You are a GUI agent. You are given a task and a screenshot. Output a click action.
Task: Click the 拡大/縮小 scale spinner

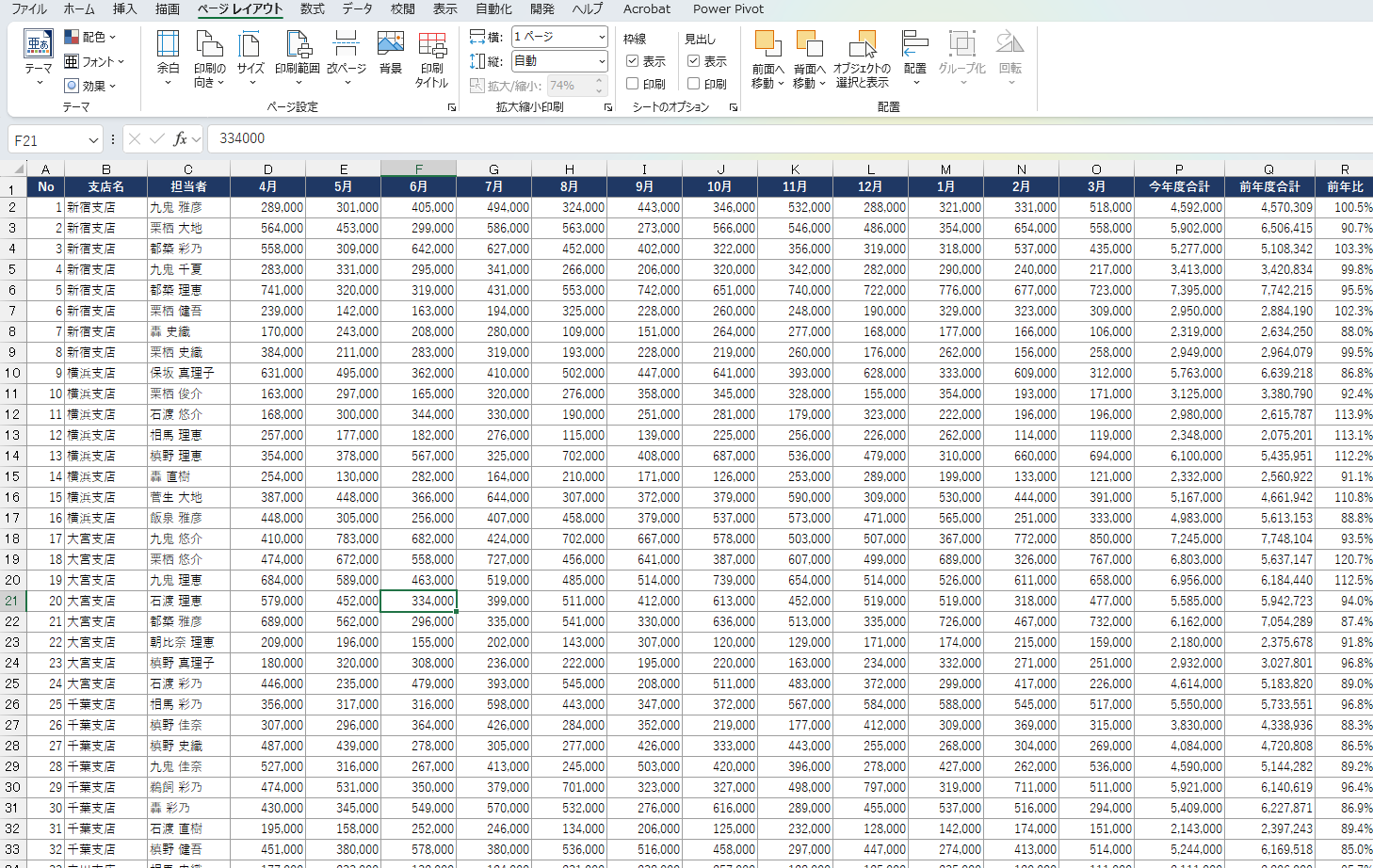[x=599, y=86]
